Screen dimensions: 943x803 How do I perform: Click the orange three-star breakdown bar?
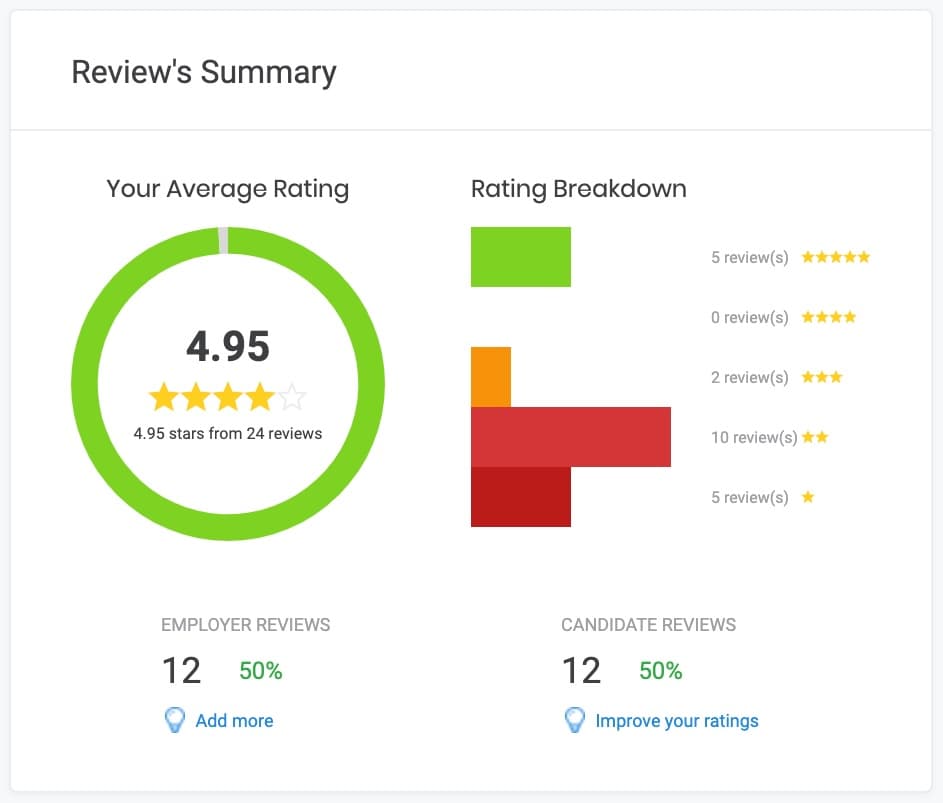(491, 377)
